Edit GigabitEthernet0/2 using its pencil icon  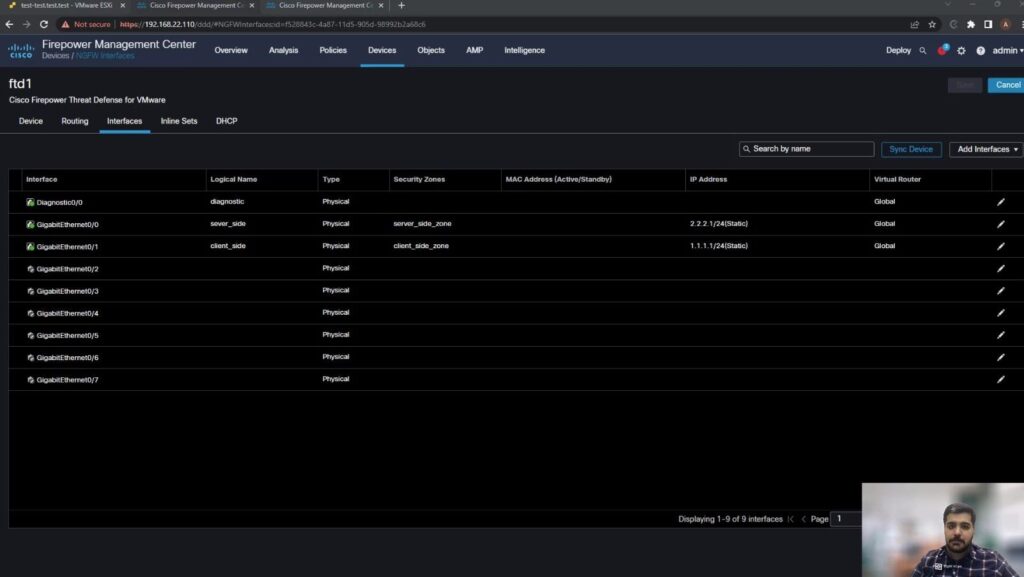point(1000,269)
